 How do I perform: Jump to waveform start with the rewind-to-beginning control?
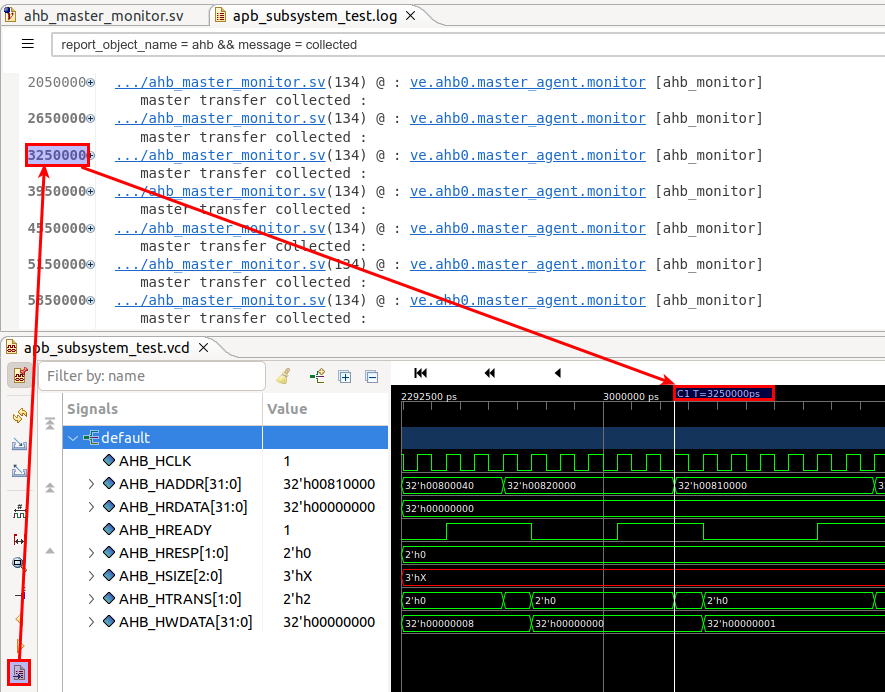click(419, 372)
